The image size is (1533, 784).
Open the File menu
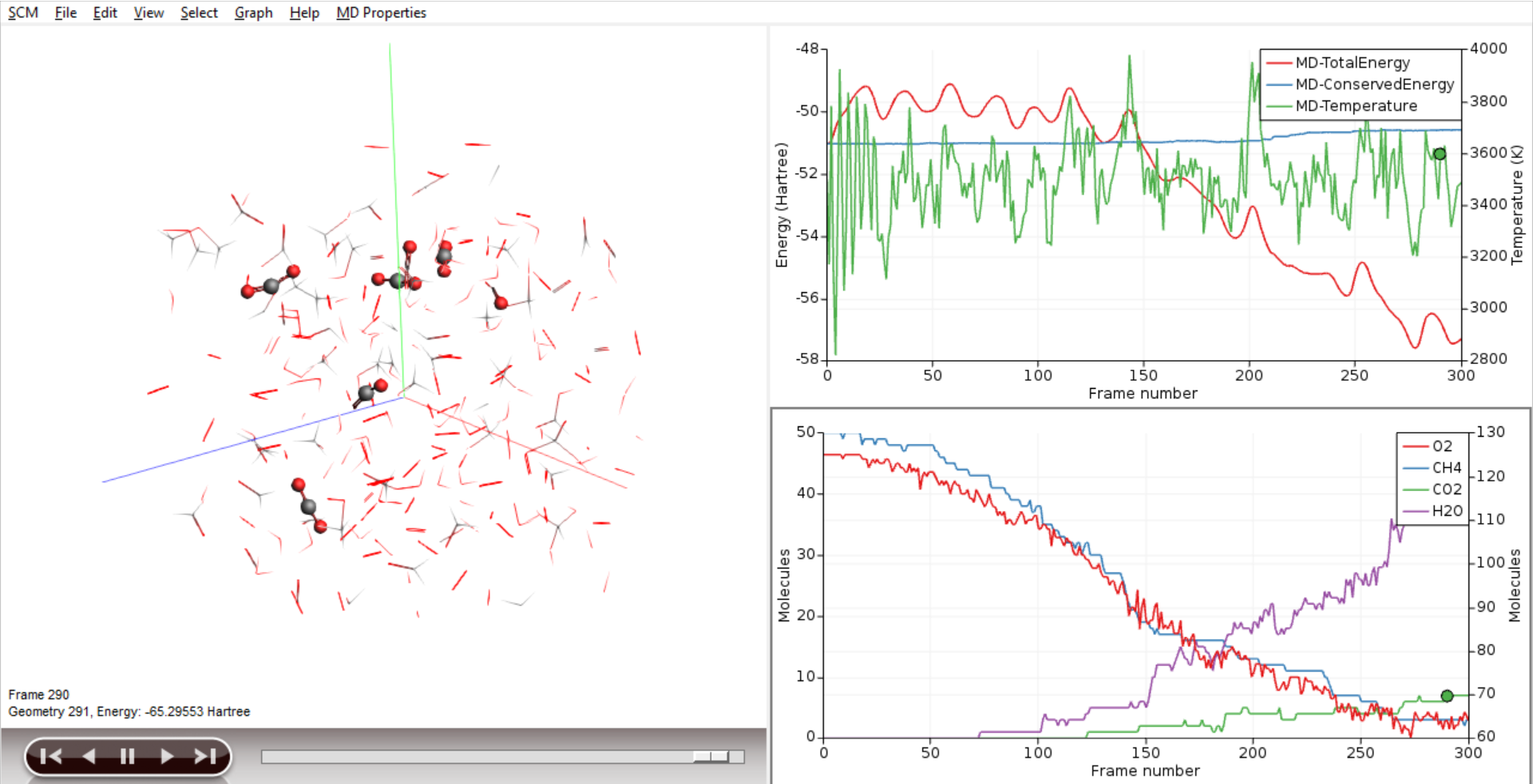[65, 13]
